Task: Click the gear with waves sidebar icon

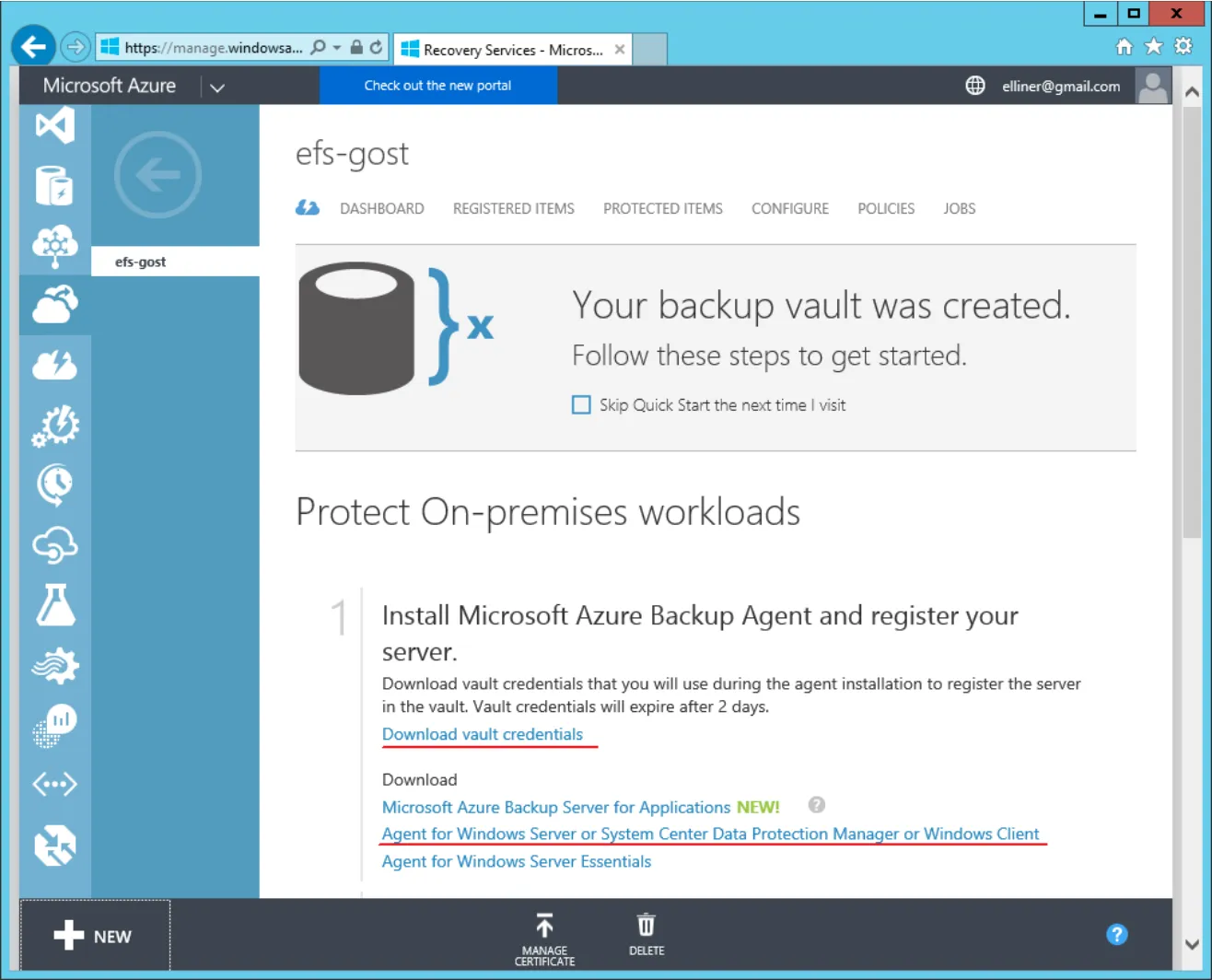Action: [55, 665]
